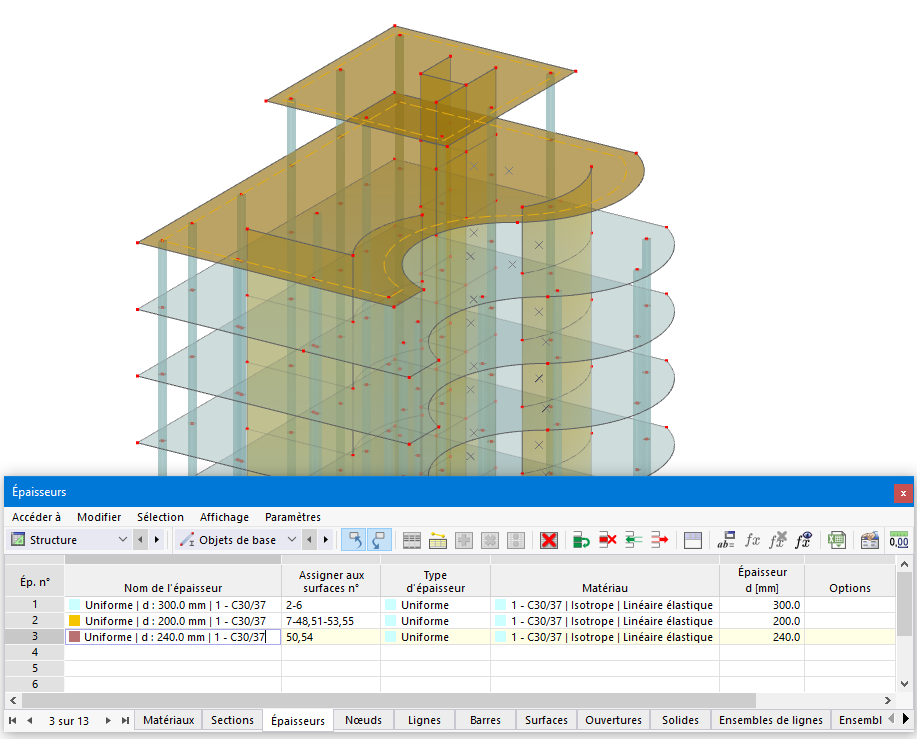This screenshot has height=739, width=917.
Task: Open the Accéder à menu
Action: 36,517
